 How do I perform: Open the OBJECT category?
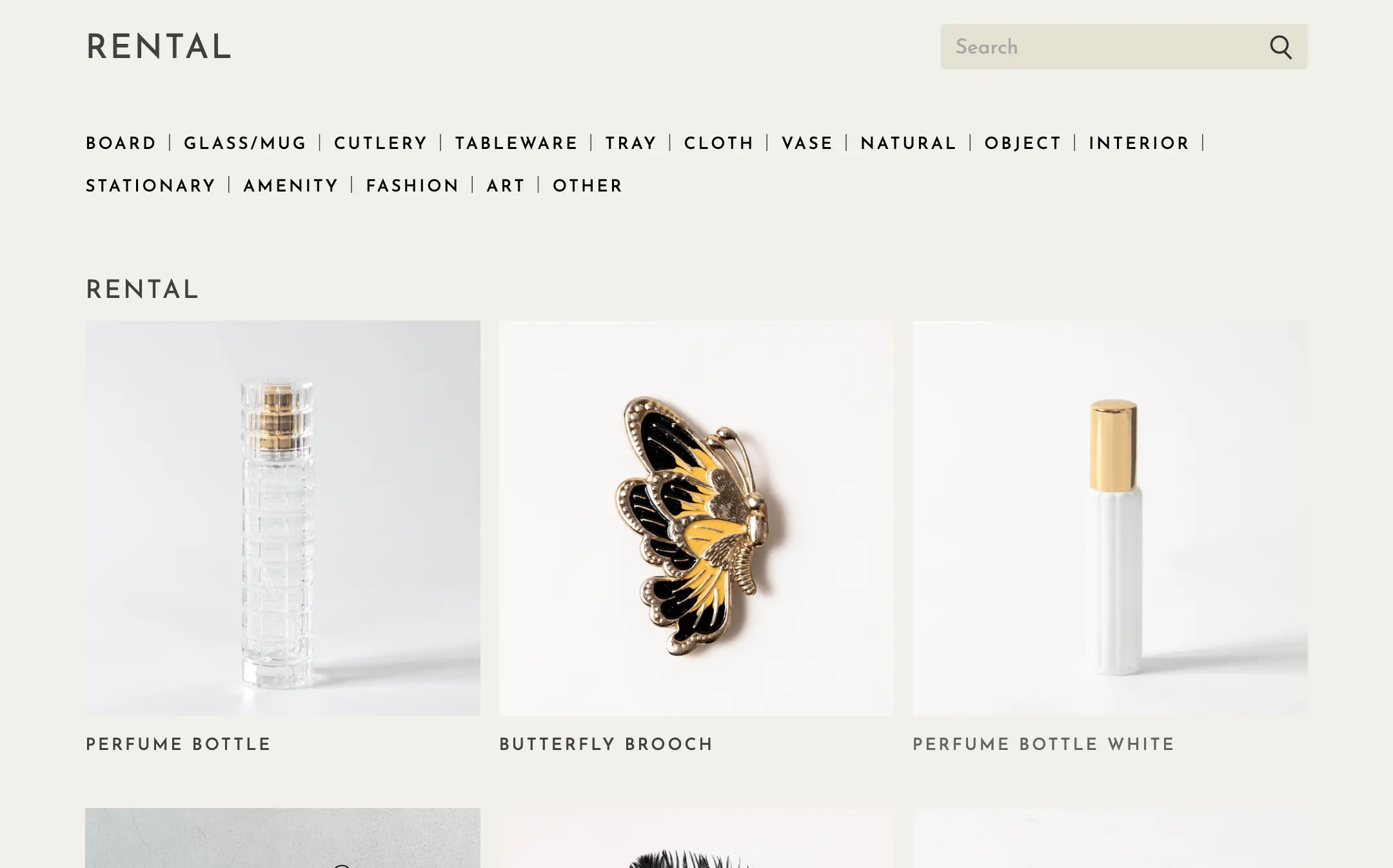(1023, 143)
